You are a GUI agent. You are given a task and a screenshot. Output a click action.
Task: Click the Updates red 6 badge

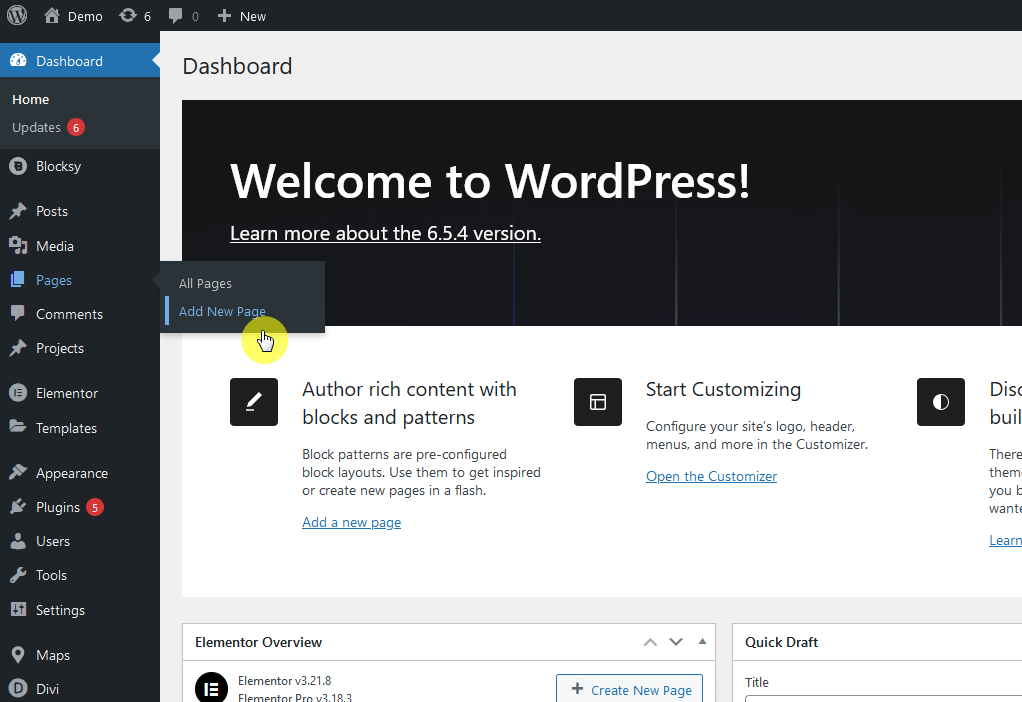[x=76, y=127]
